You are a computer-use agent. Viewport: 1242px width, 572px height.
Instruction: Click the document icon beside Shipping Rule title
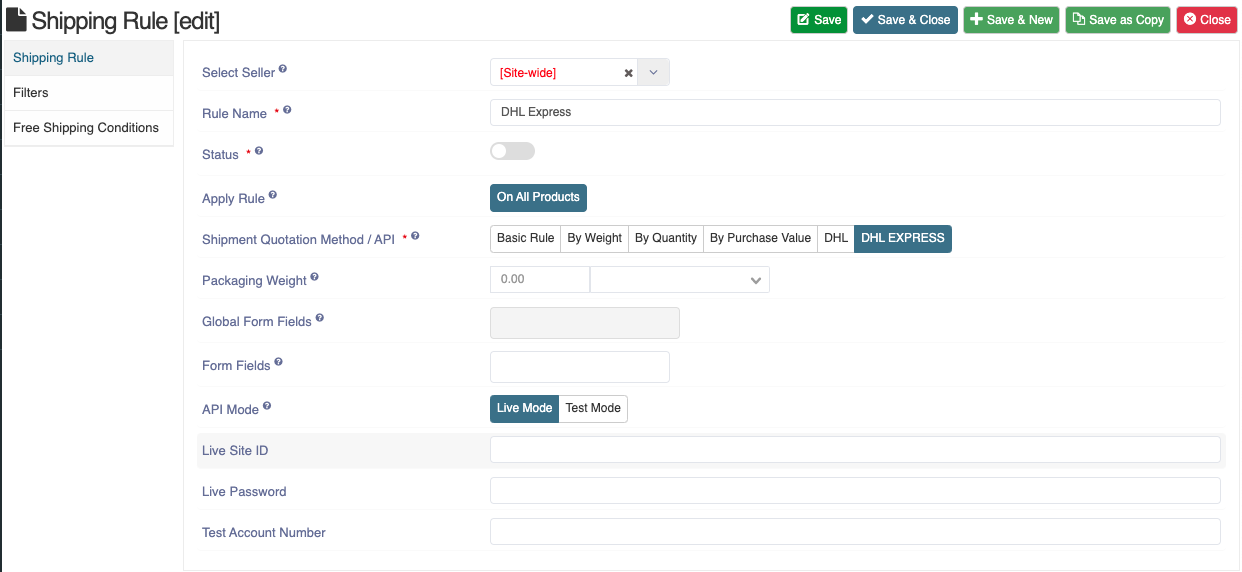[16, 19]
